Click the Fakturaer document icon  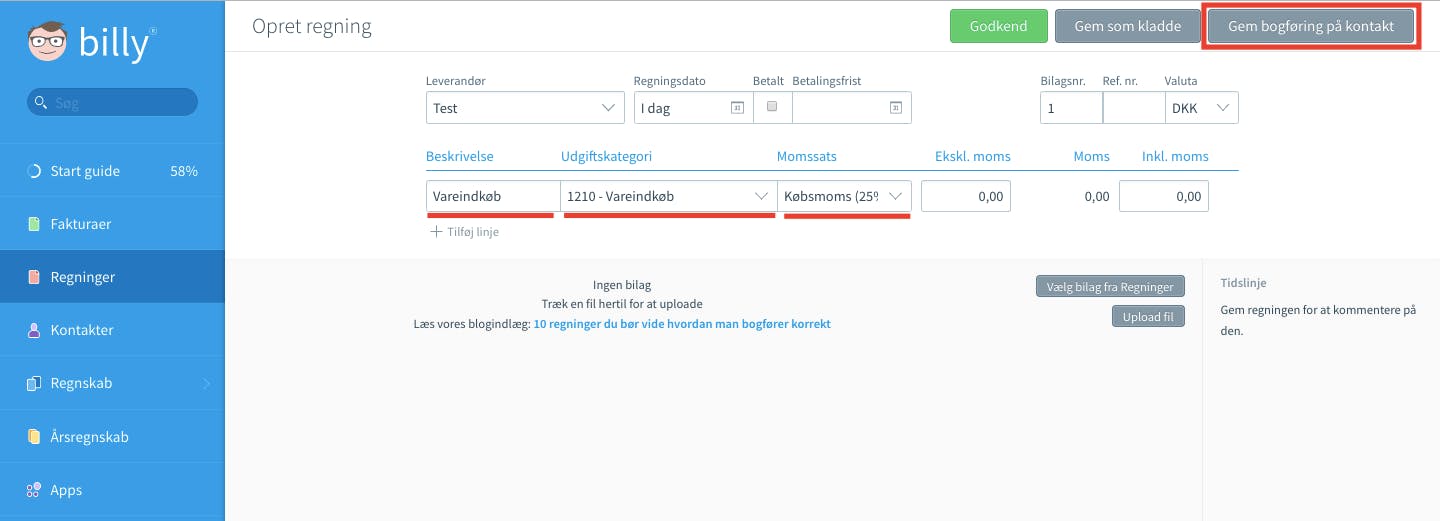tap(34, 224)
